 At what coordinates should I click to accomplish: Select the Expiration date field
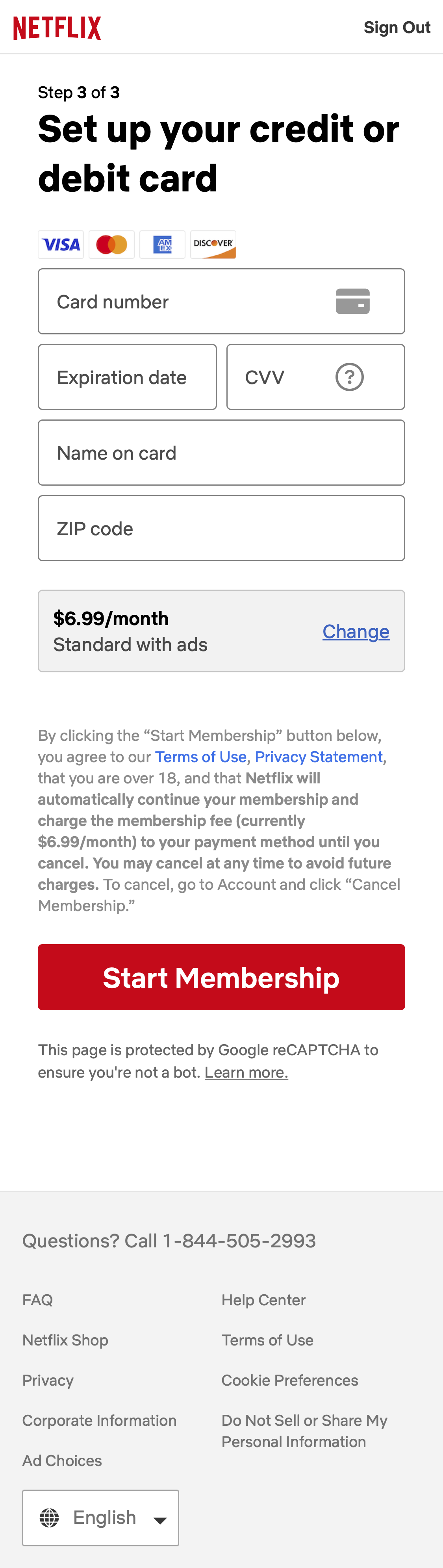click(127, 377)
